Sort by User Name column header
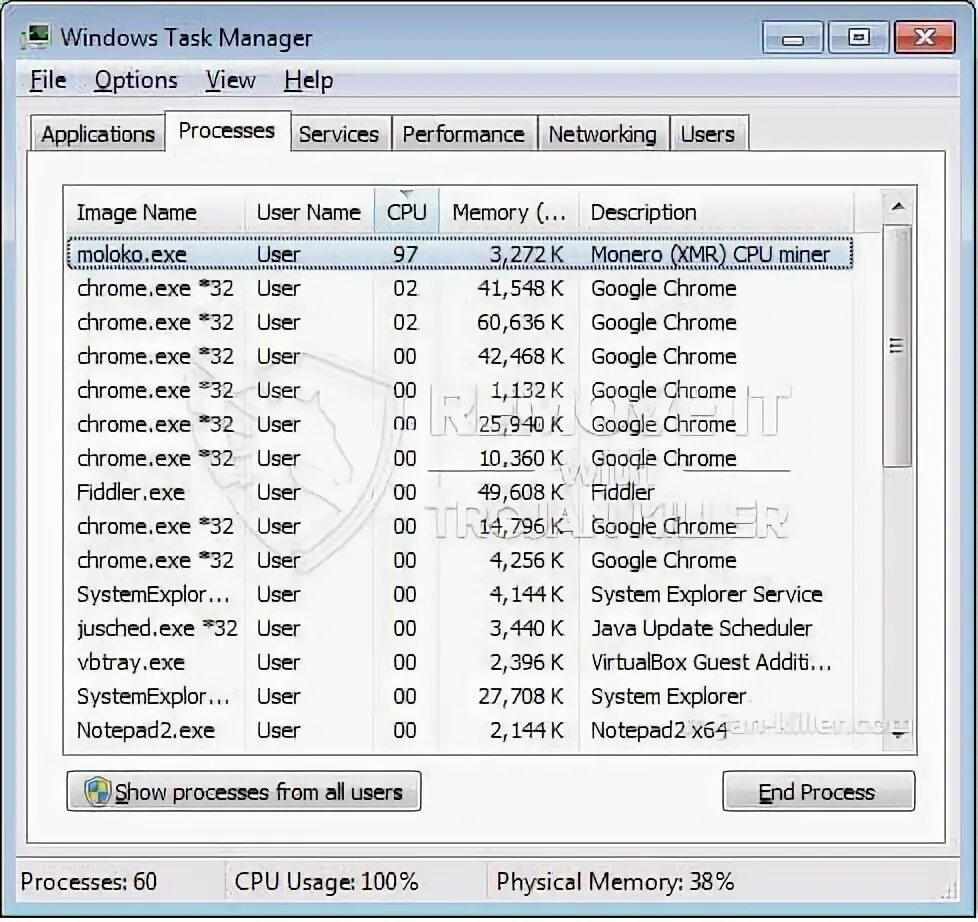The image size is (978, 922). pyautogui.click(x=309, y=212)
